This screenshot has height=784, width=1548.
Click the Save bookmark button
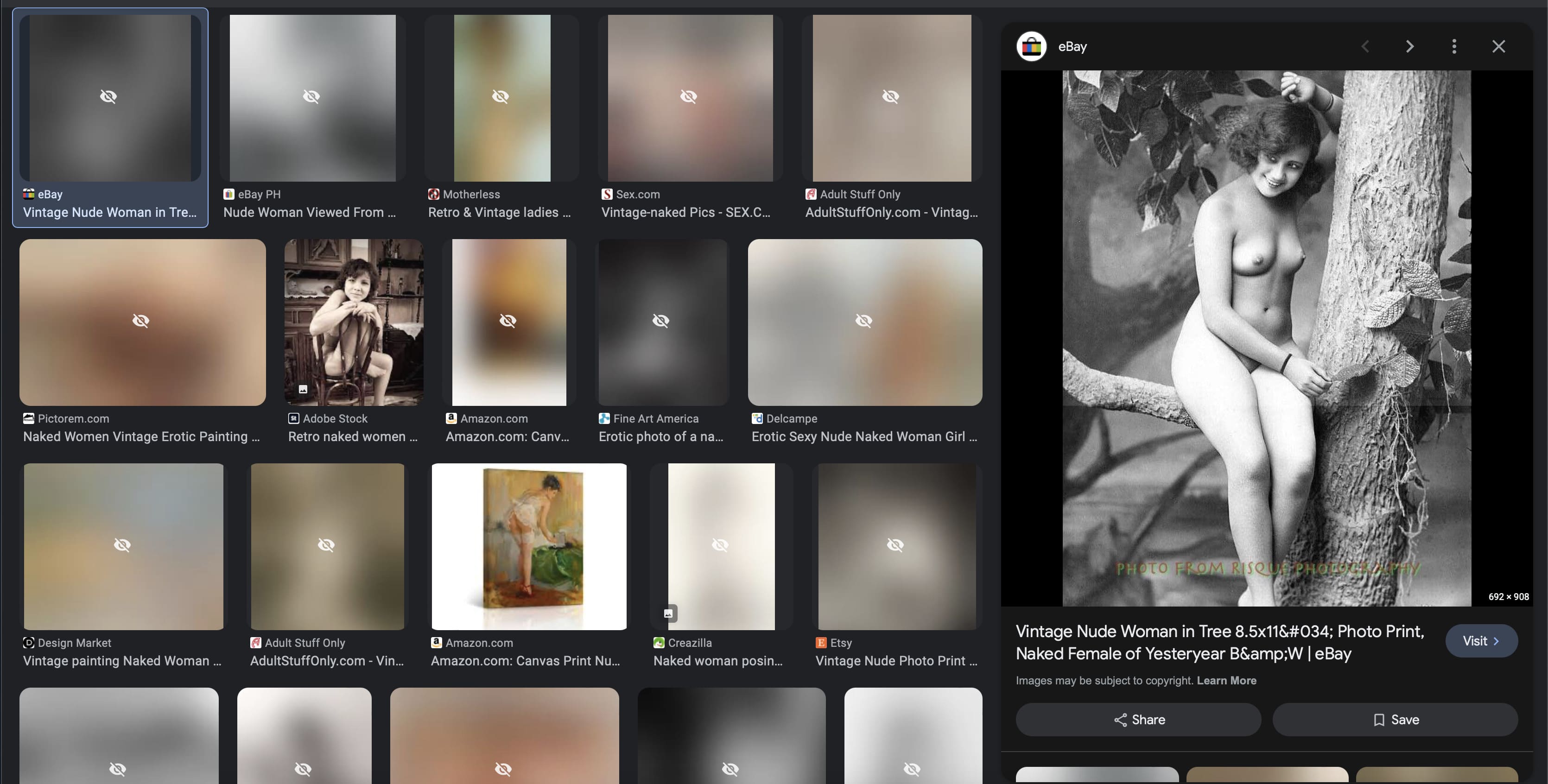coord(1396,720)
